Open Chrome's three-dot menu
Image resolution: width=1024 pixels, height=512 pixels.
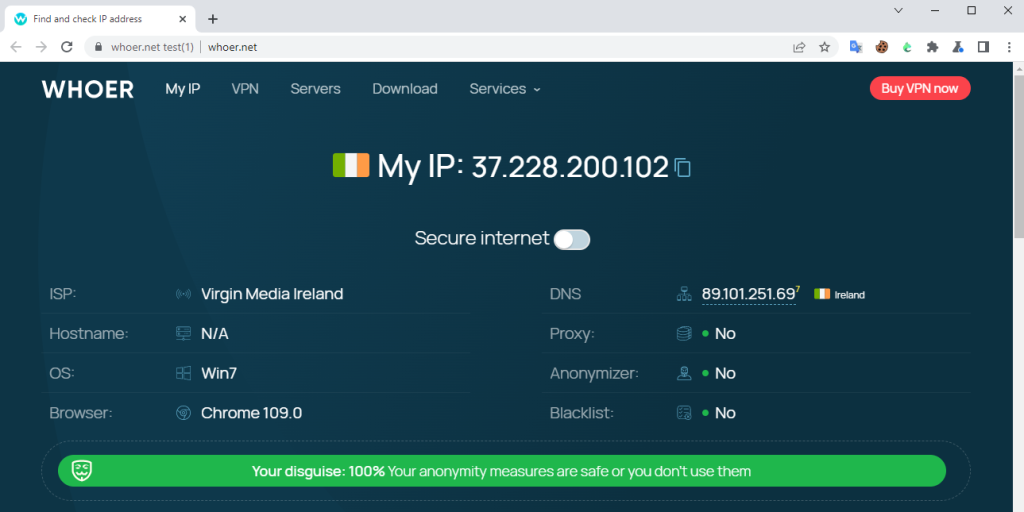(1009, 47)
